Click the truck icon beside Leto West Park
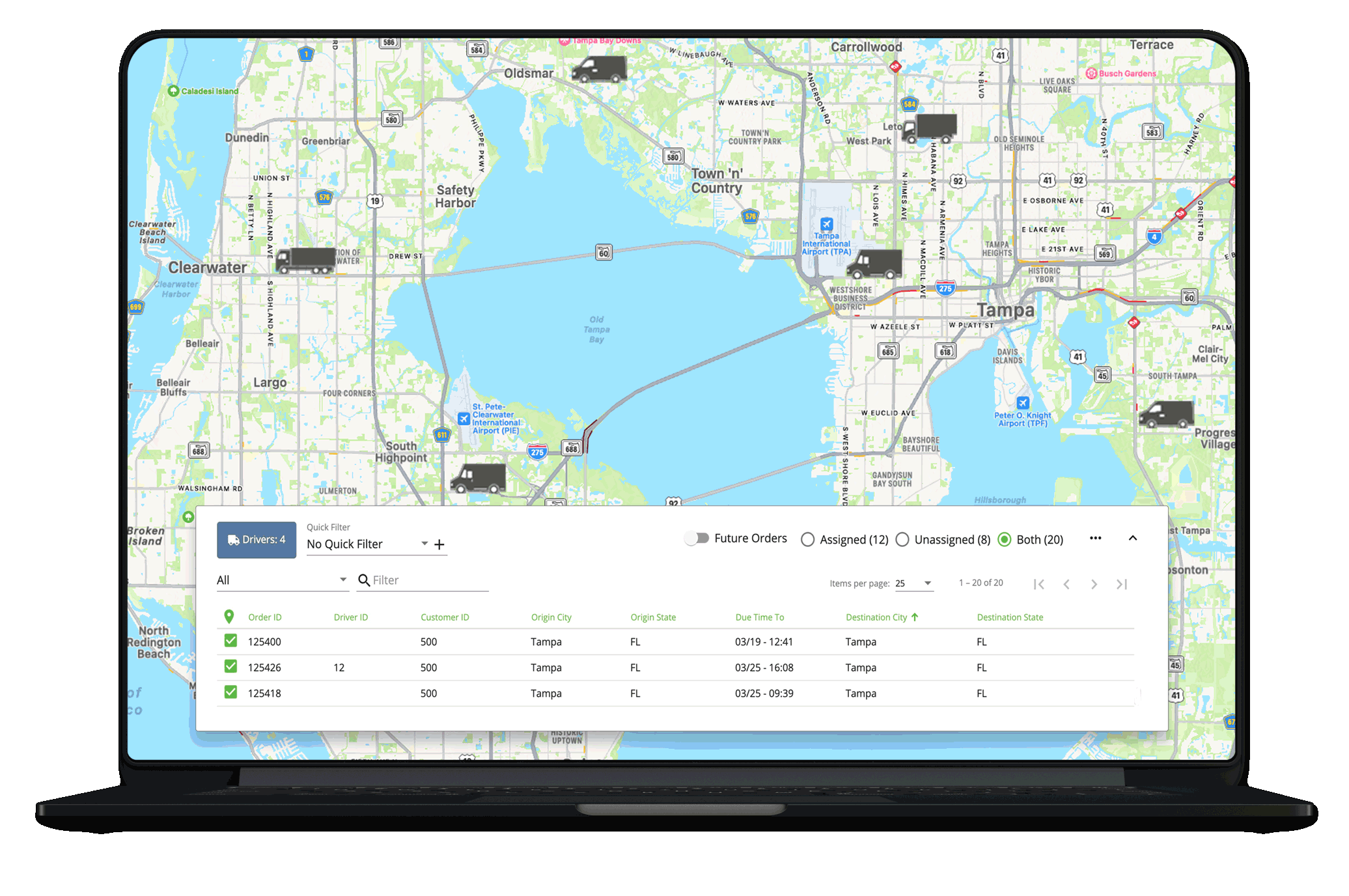This screenshot has height=896, width=1349. (x=930, y=128)
